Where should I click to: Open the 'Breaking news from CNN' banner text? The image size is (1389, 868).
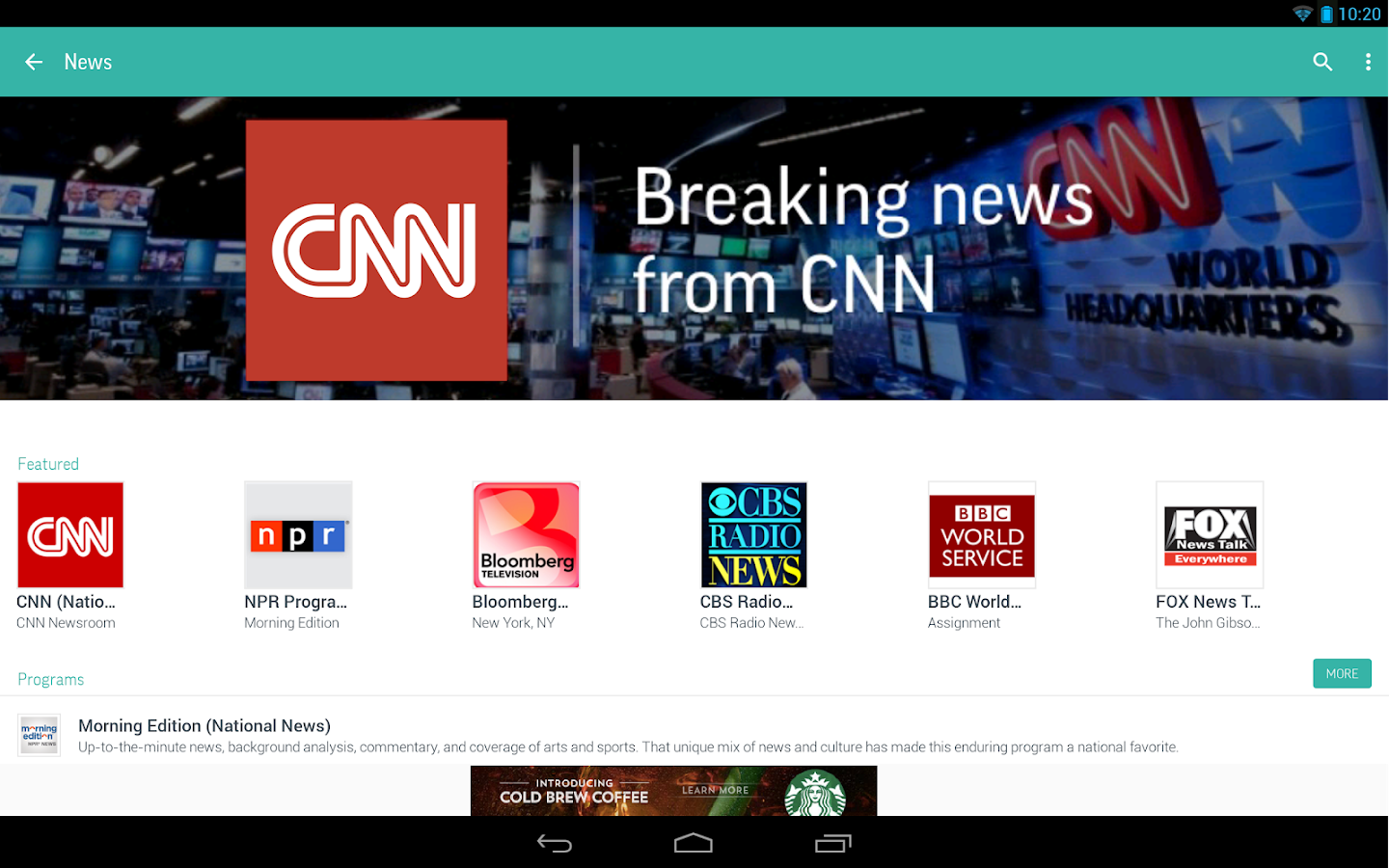863,240
